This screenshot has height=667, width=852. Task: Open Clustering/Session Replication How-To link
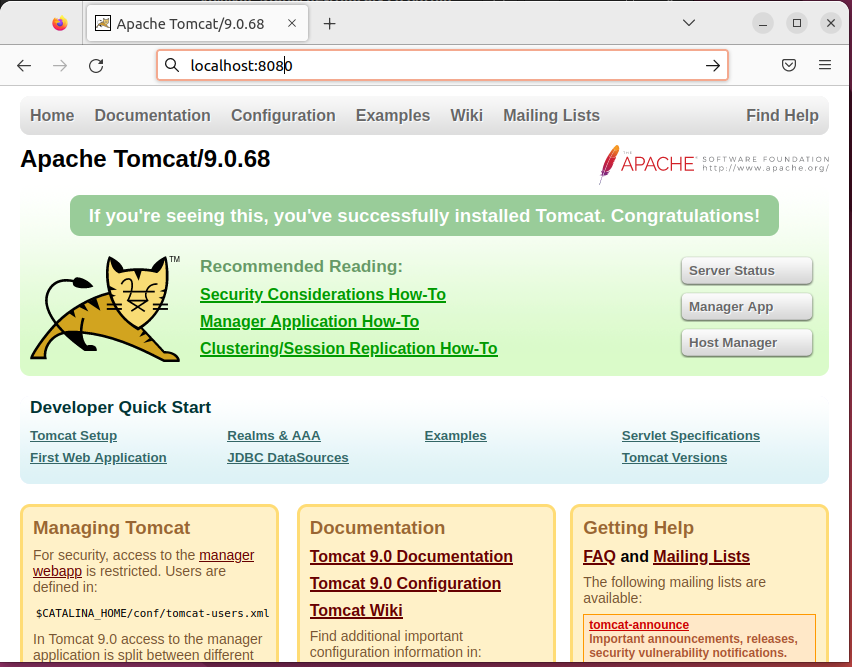pyautogui.click(x=349, y=348)
